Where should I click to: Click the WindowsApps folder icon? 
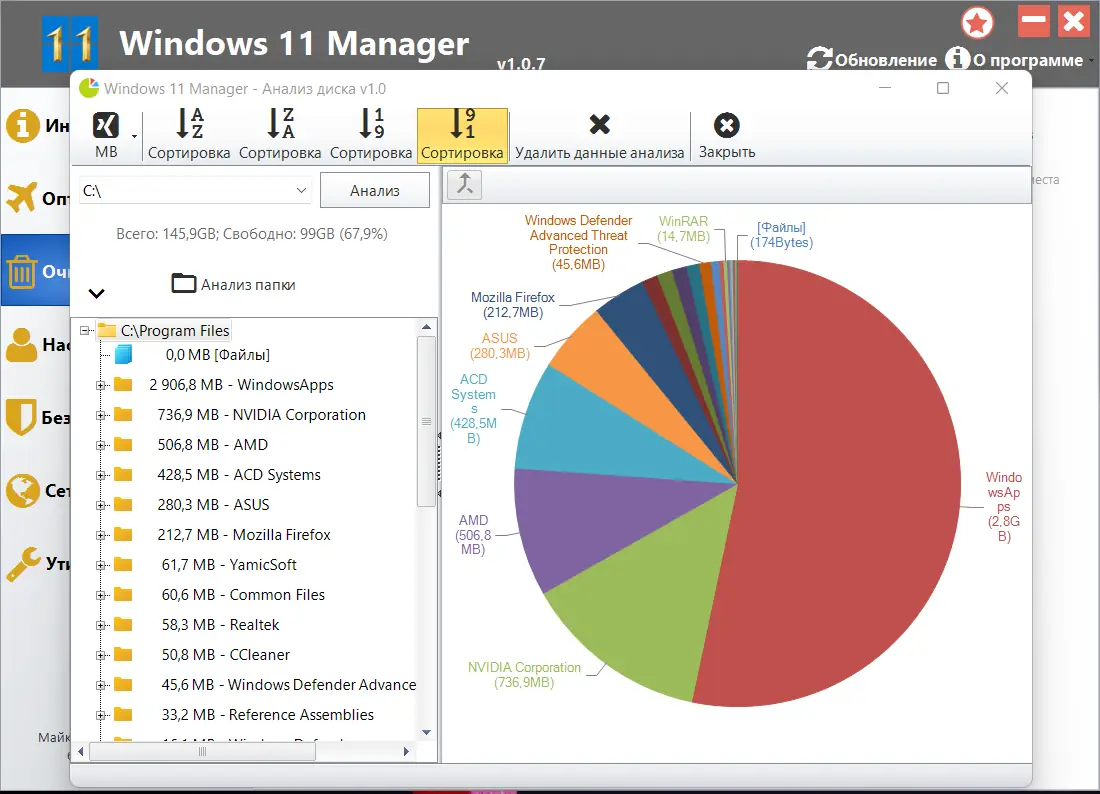pos(123,384)
